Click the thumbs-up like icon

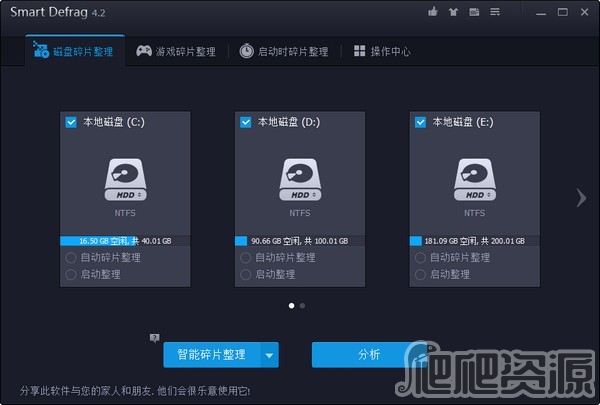click(x=433, y=12)
